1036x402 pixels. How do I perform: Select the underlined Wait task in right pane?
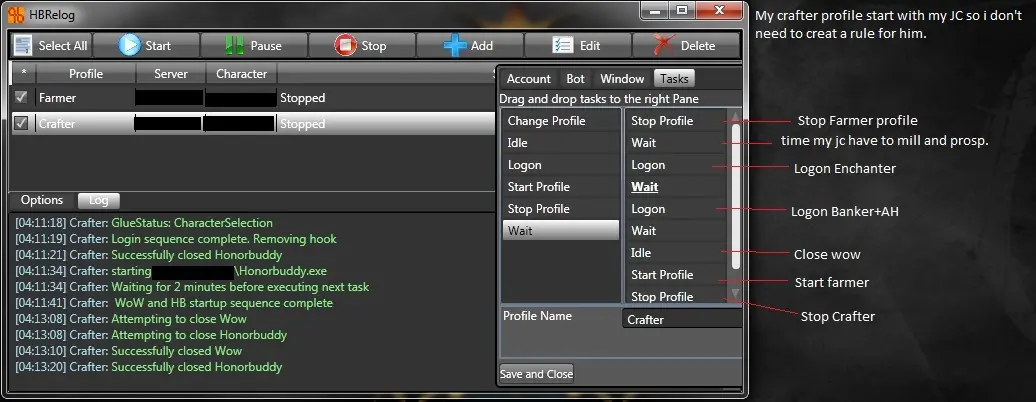coord(645,187)
